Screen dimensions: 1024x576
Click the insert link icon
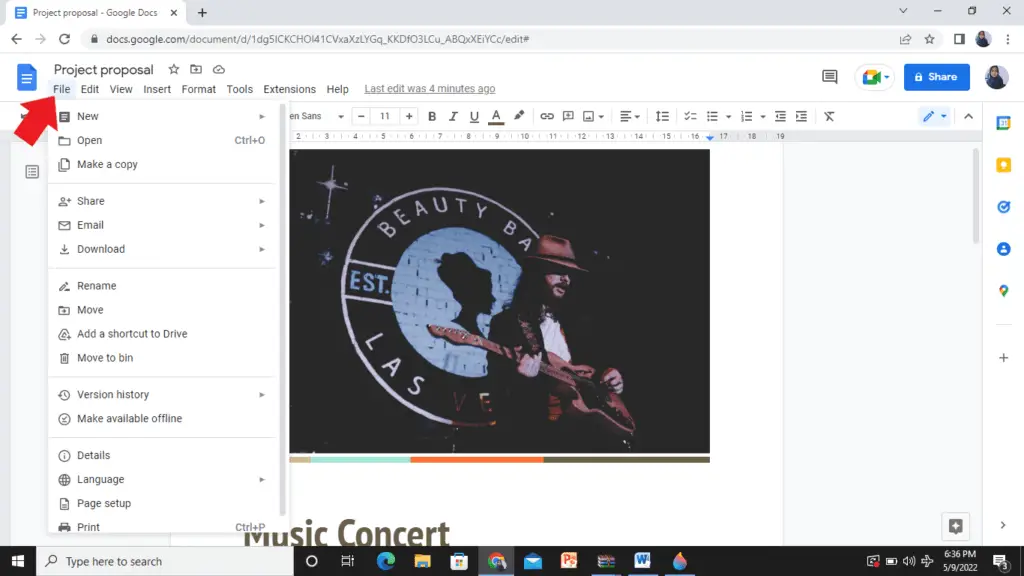click(x=547, y=116)
